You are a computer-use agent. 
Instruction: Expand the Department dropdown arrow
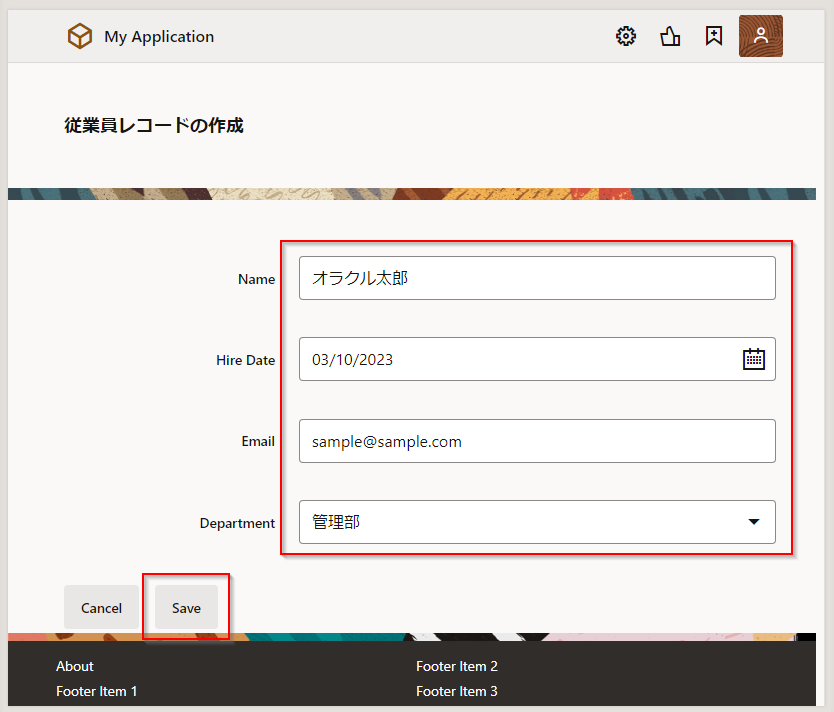point(754,522)
